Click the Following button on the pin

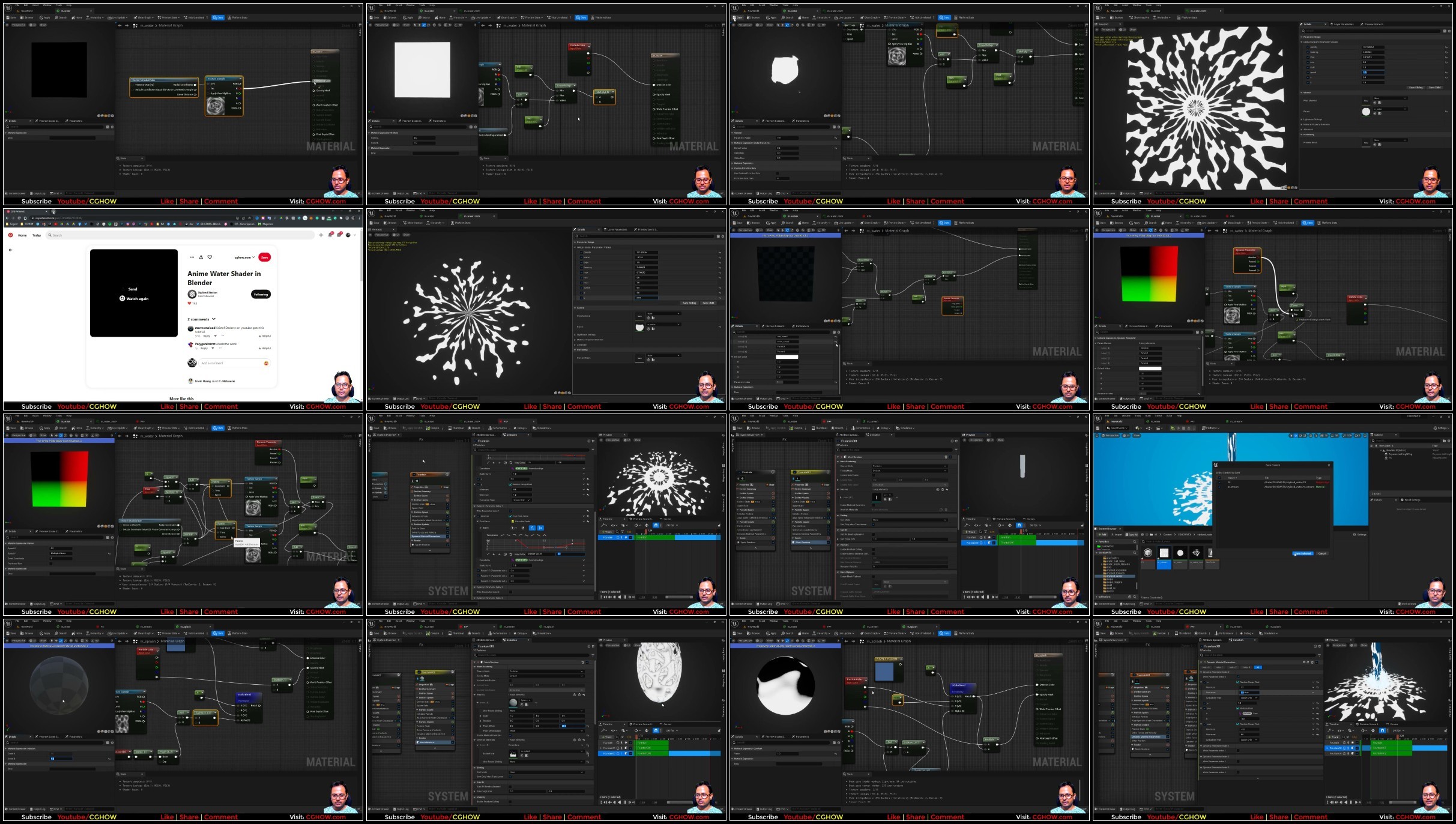pos(261,294)
